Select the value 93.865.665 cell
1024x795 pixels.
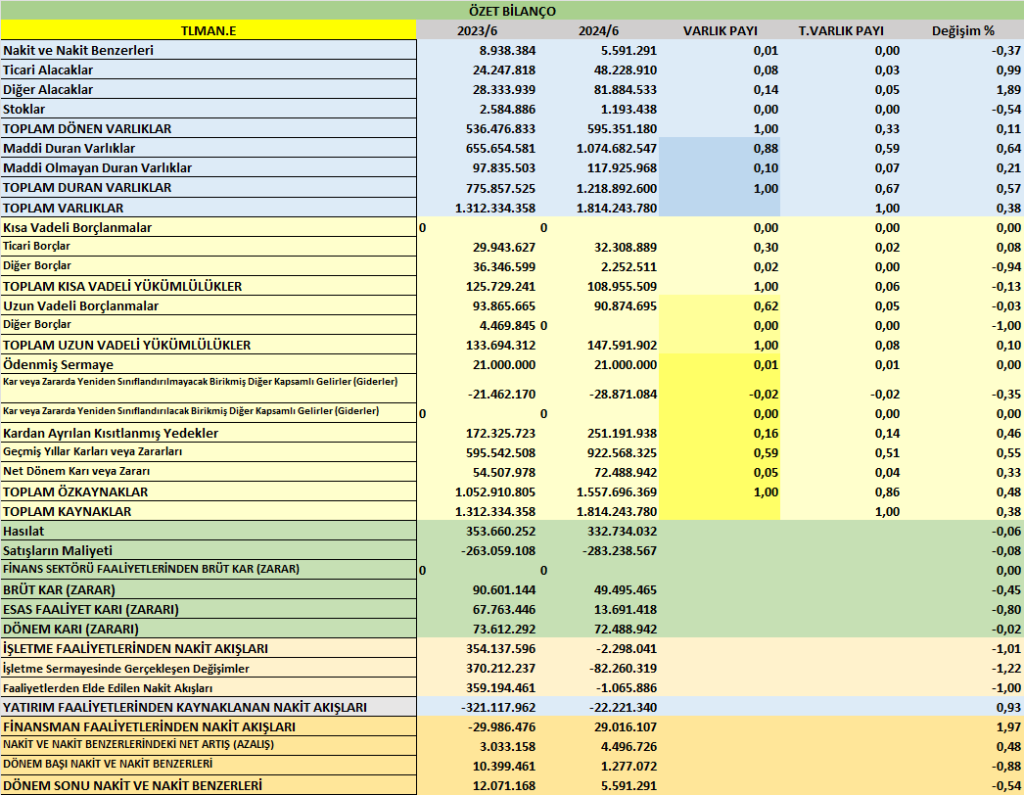click(x=504, y=306)
